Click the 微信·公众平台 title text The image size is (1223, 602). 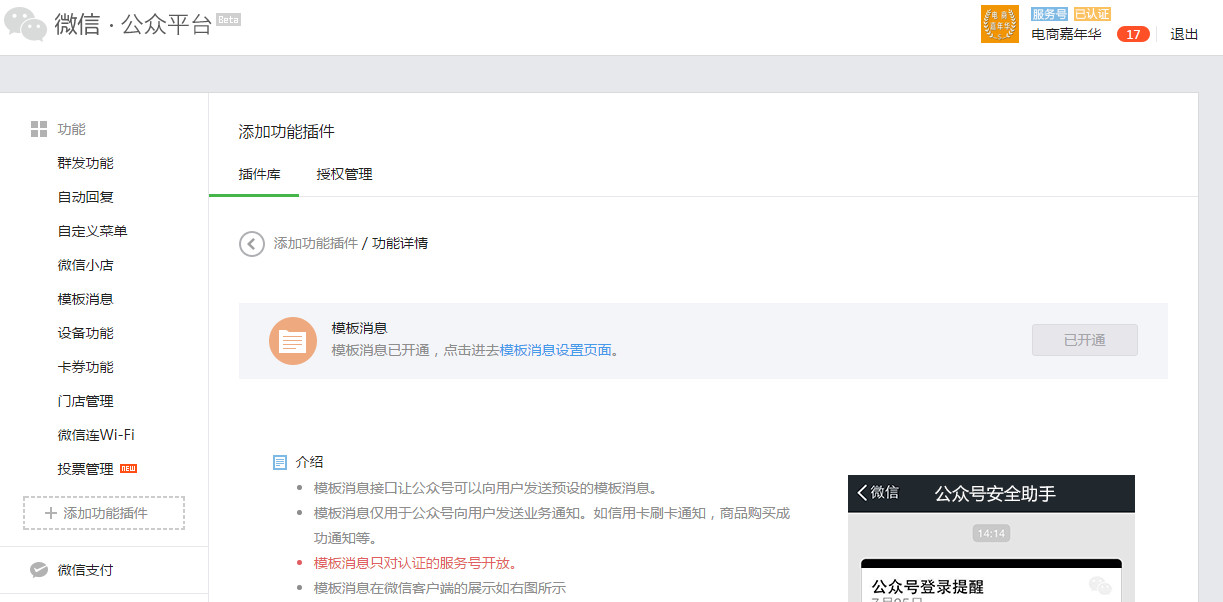point(133,25)
